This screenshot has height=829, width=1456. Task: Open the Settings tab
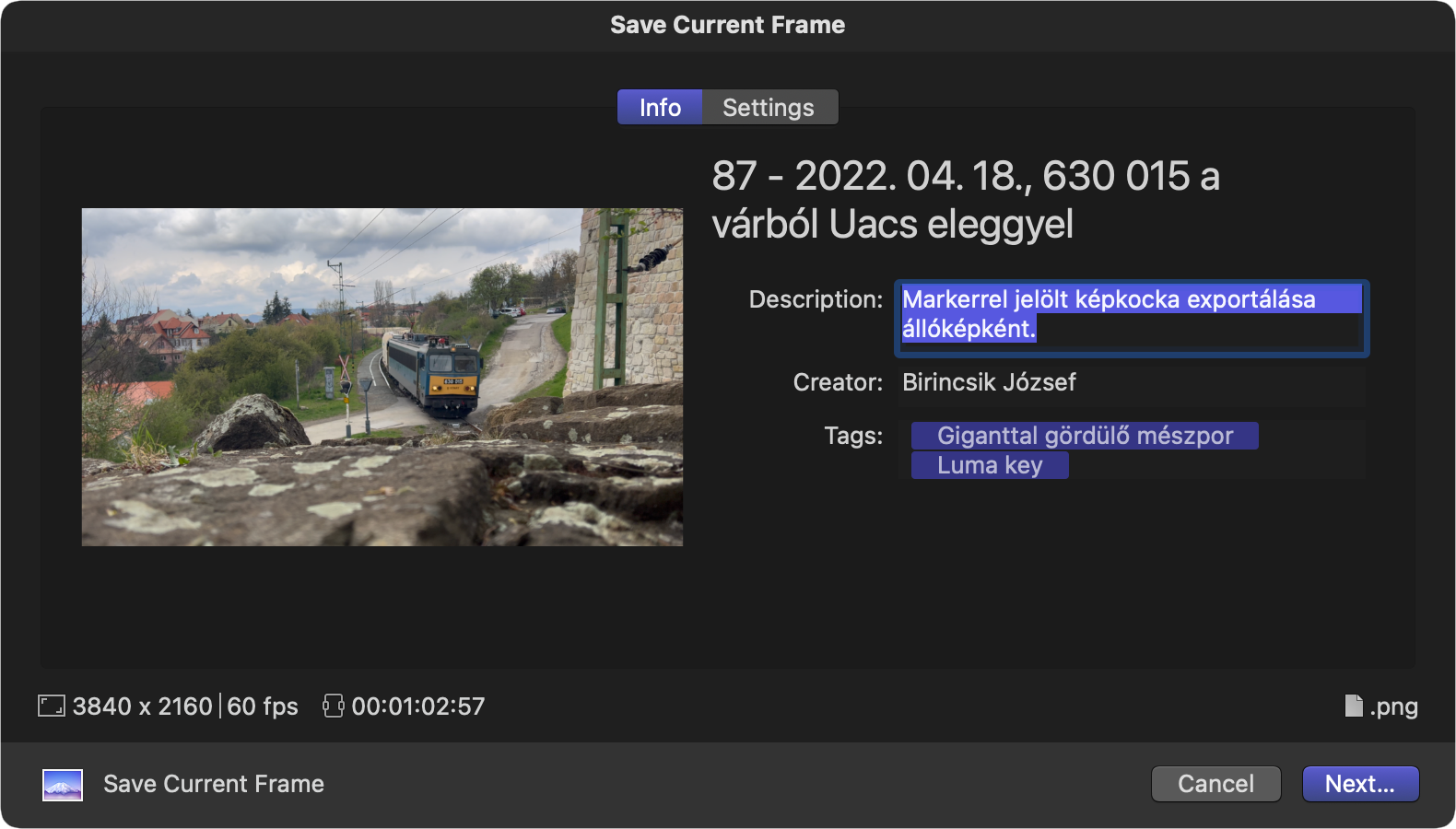click(x=769, y=108)
